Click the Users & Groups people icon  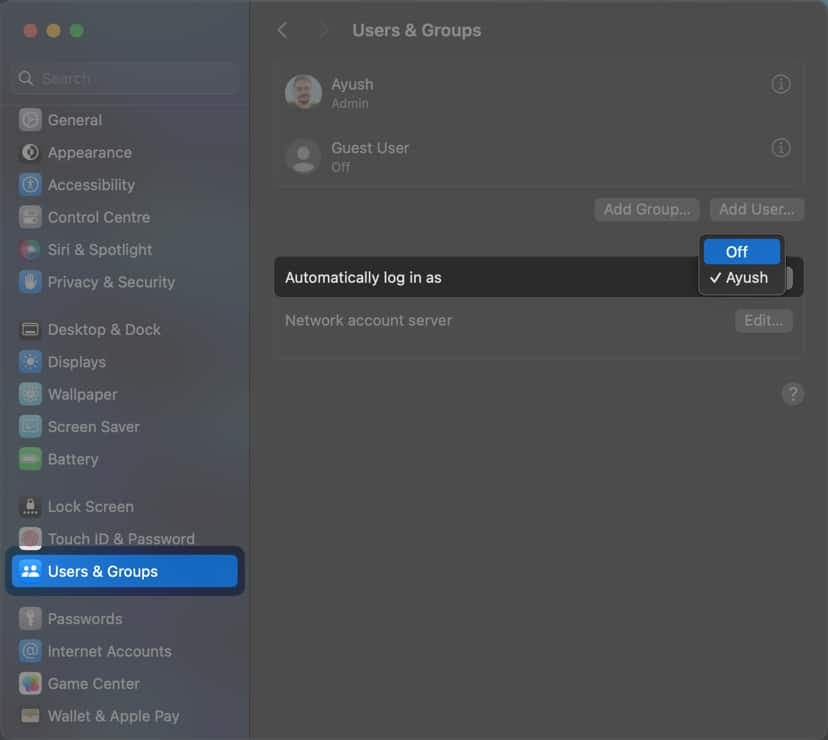click(x=30, y=571)
